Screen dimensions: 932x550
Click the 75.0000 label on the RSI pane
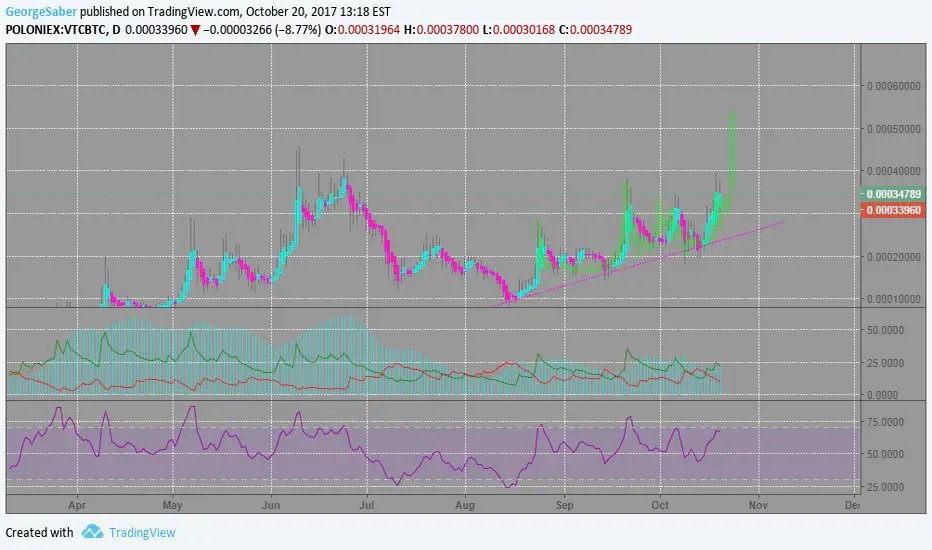click(x=885, y=422)
